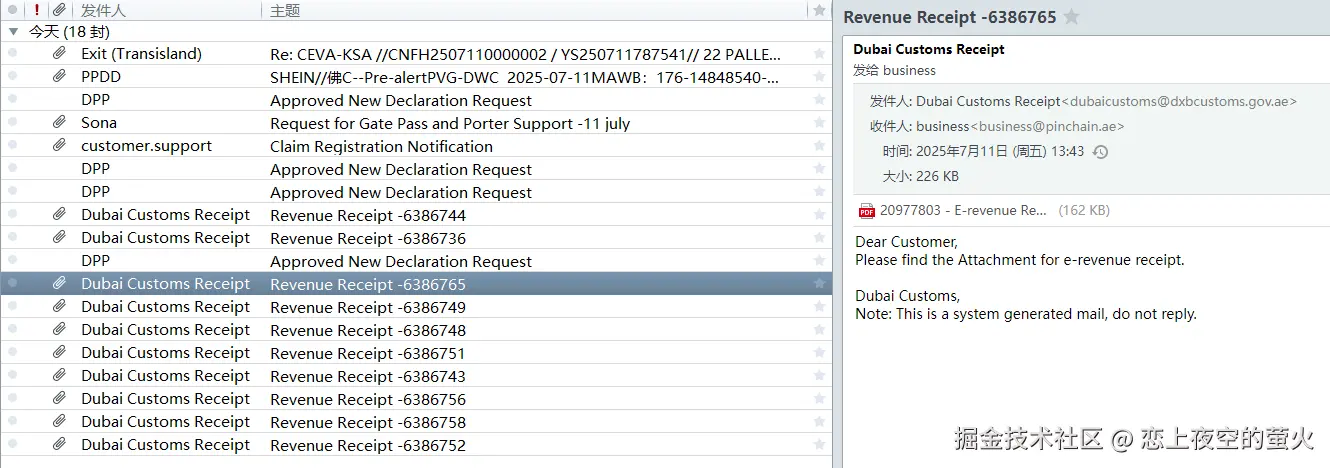Toggle star on Sona's Gate Pass email
The height and width of the screenshot is (468, 1330).
[820, 123]
